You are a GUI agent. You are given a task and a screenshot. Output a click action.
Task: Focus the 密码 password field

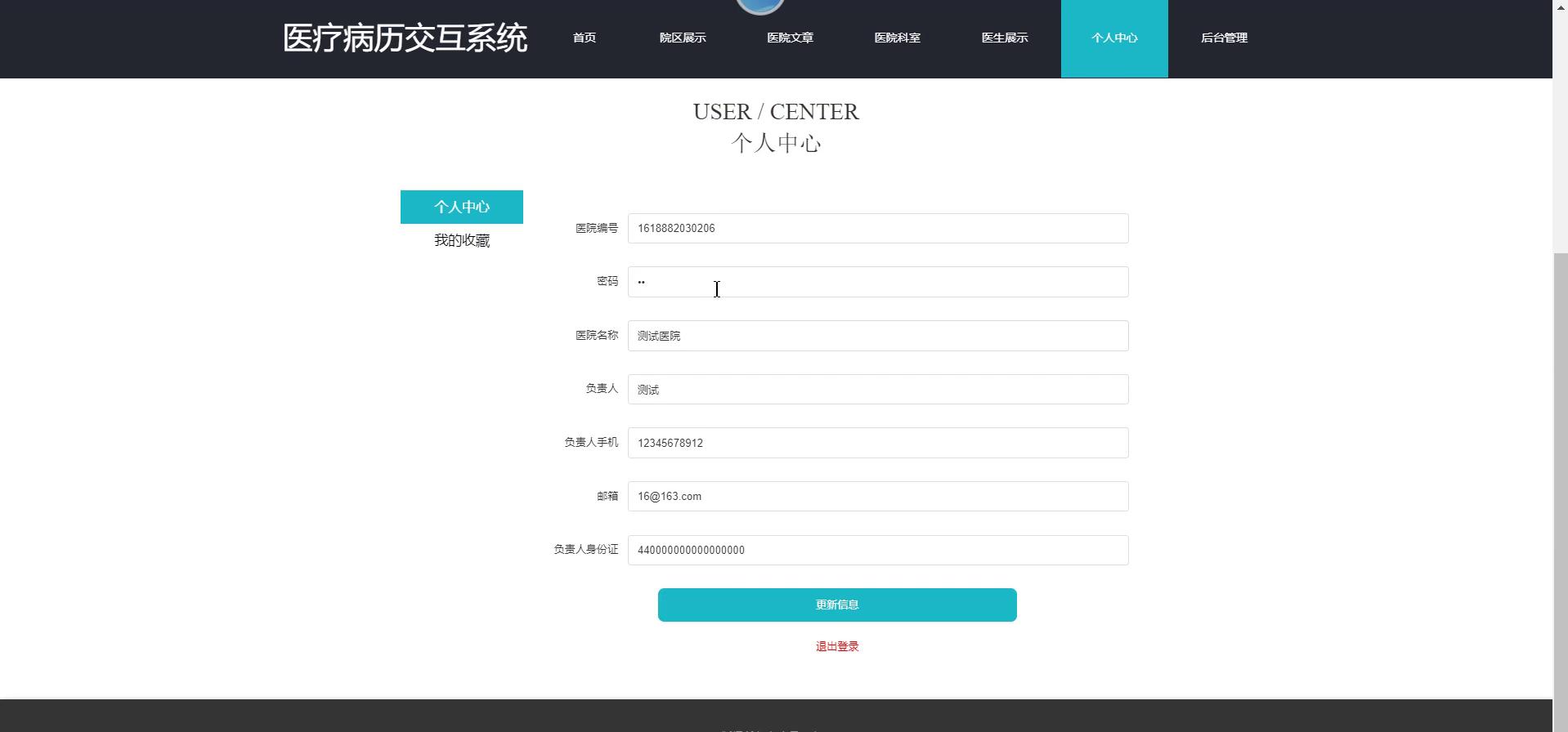point(877,282)
